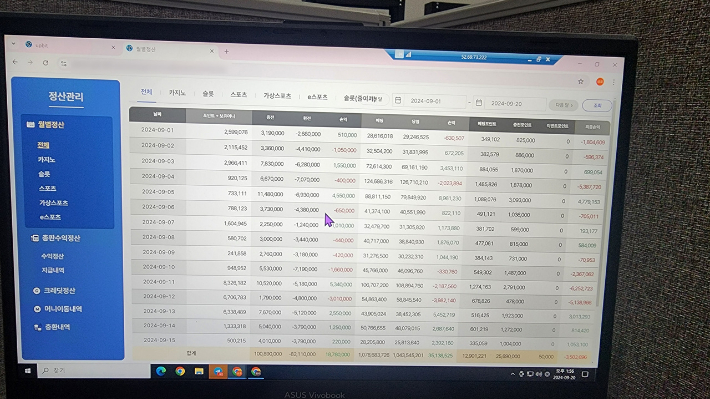710x399 pixels.
Task: Close the first browser tab
Action: click(113, 47)
